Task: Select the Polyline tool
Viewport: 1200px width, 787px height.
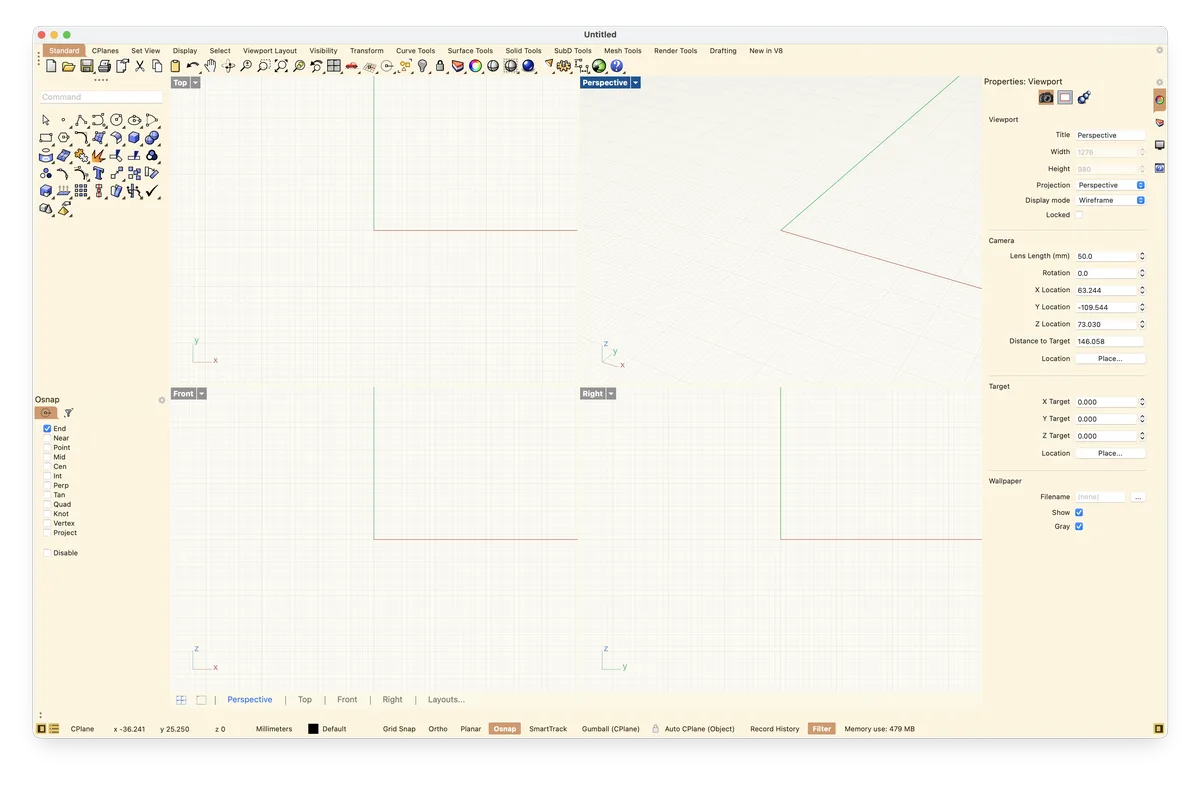Action: (81, 120)
